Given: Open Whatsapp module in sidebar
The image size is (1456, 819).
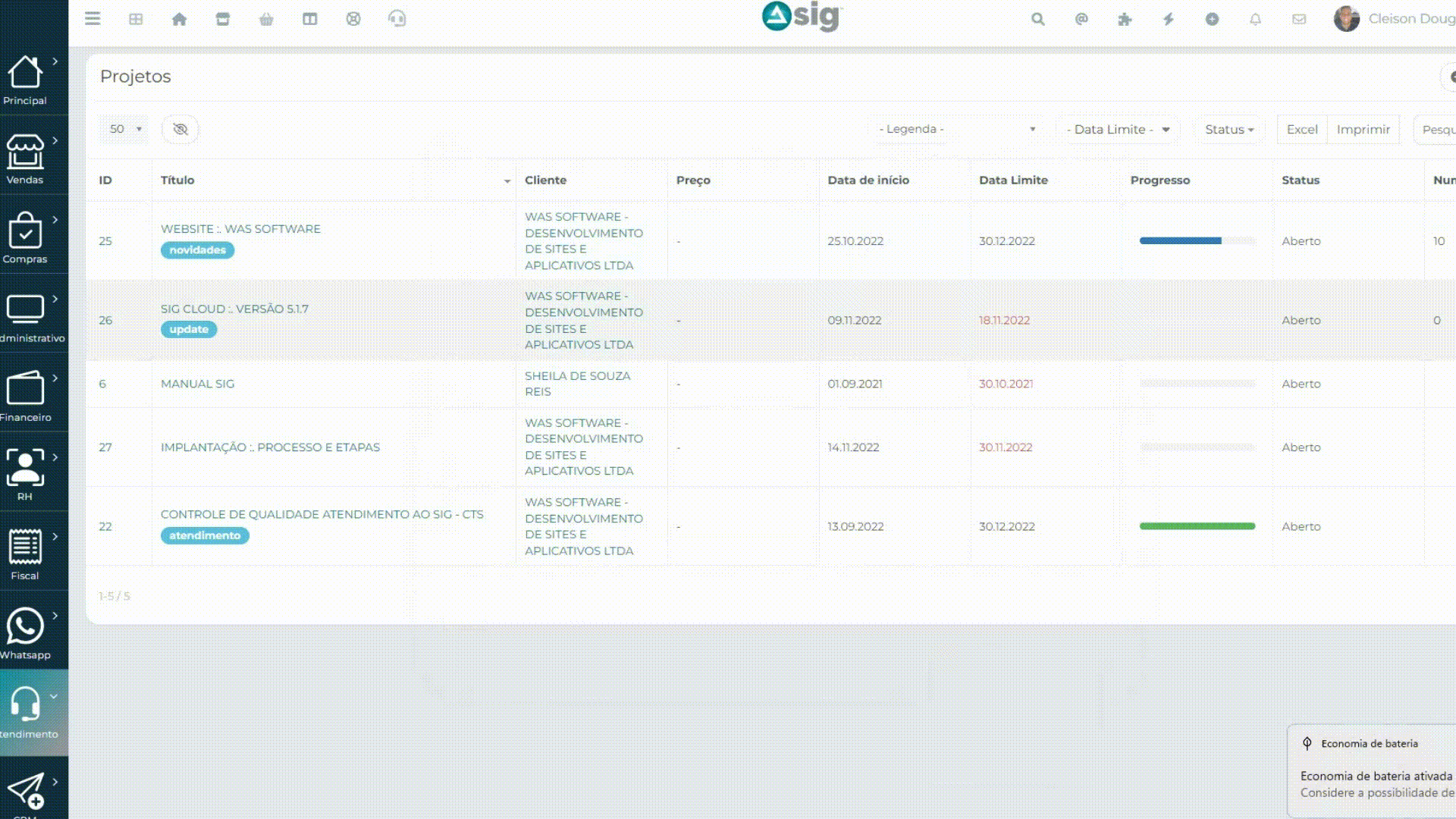Looking at the screenshot, I should (x=26, y=634).
